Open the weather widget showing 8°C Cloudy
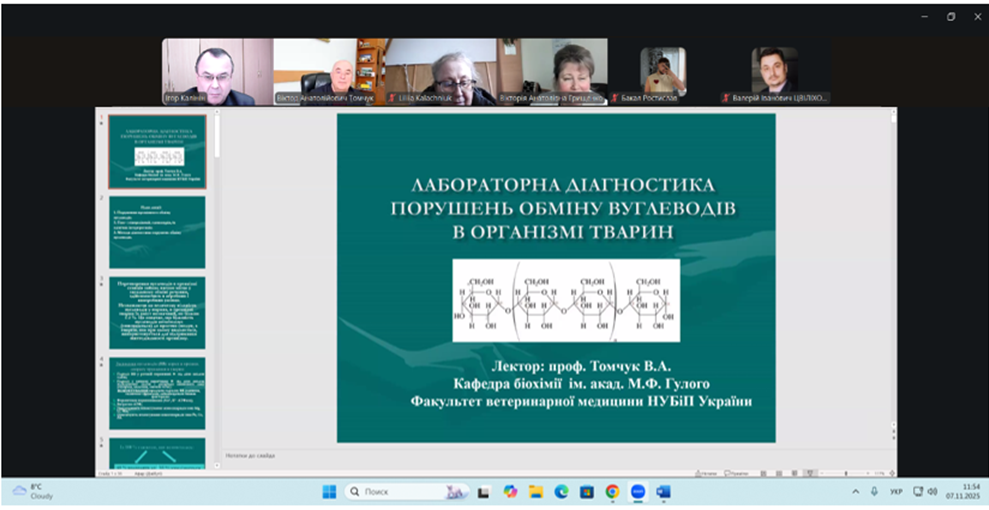 tap(33, 491)
